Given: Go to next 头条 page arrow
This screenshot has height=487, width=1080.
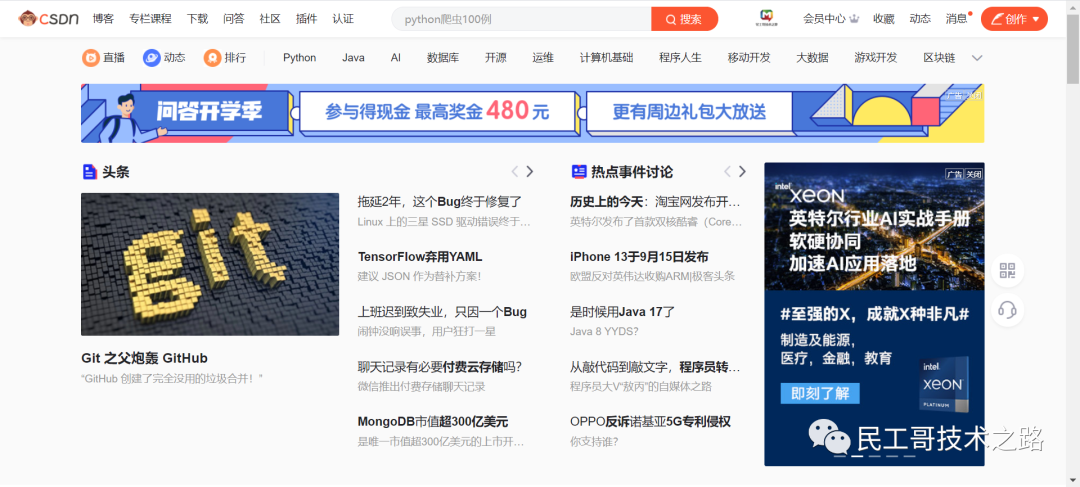Looking at the screenshot, I should point(530,172).
